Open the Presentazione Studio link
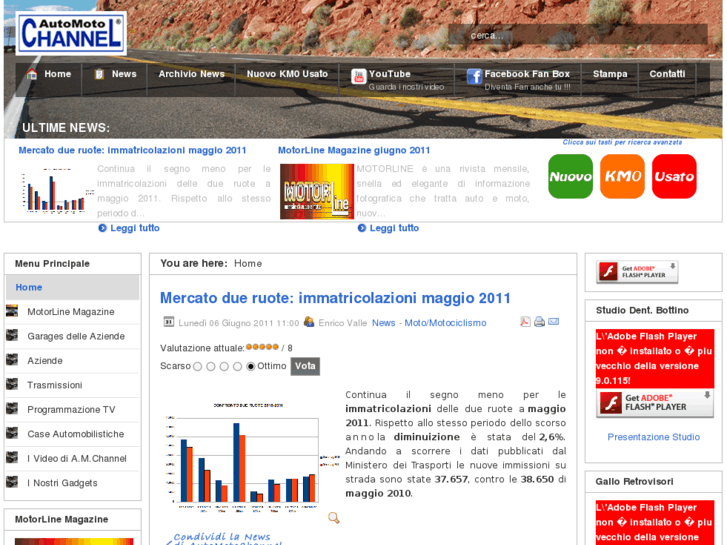 tap(653, 437)
